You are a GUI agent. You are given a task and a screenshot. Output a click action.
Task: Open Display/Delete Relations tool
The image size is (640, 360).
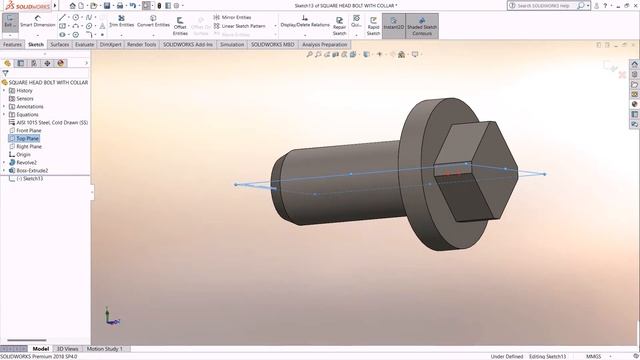tap(305, 22)
